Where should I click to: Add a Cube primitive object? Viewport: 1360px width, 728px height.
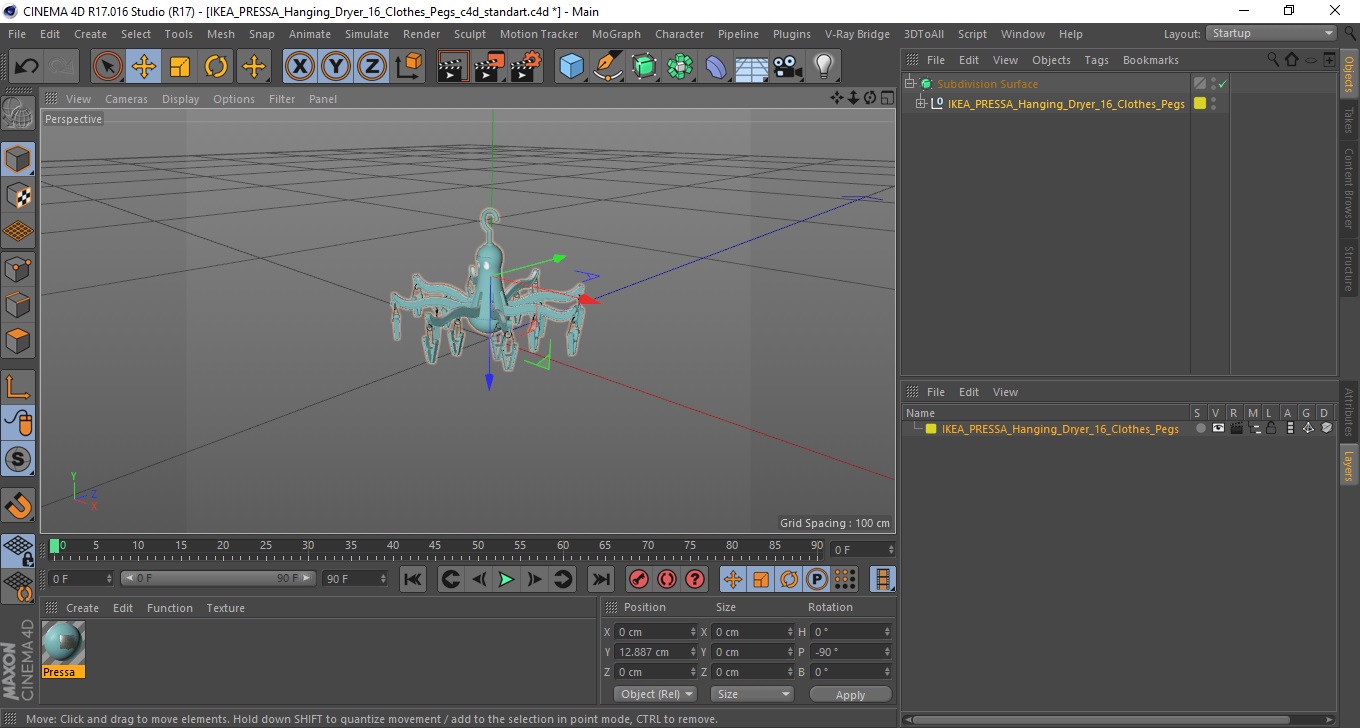(571, 67)
